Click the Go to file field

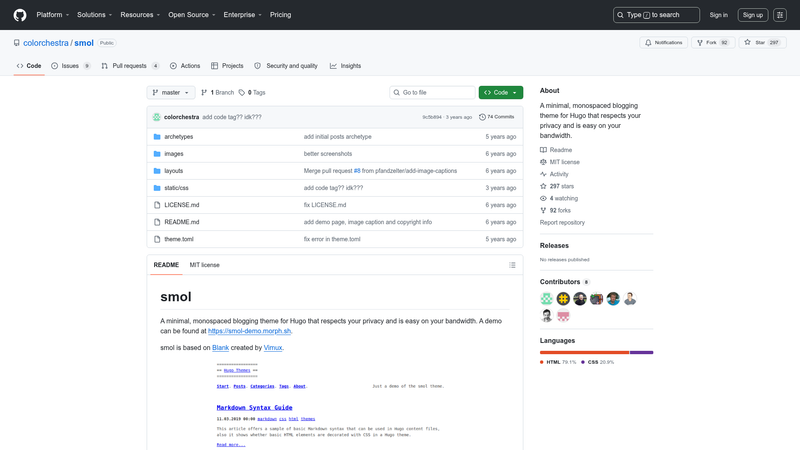click(x=432, y=92)
